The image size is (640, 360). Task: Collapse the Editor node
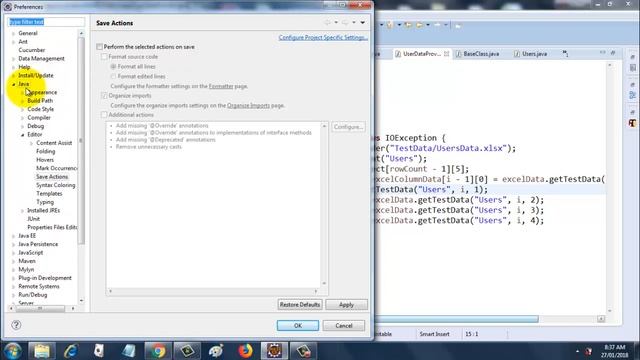point(22,134)
